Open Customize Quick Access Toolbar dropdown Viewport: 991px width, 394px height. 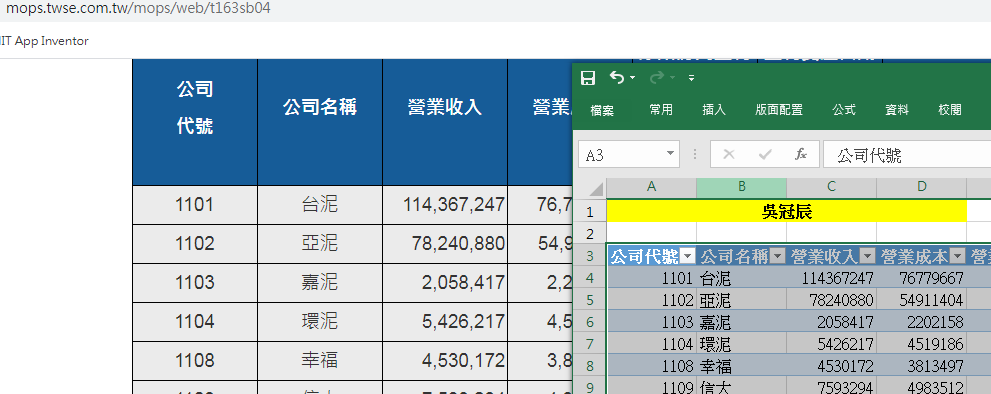(x=691, y=78)
